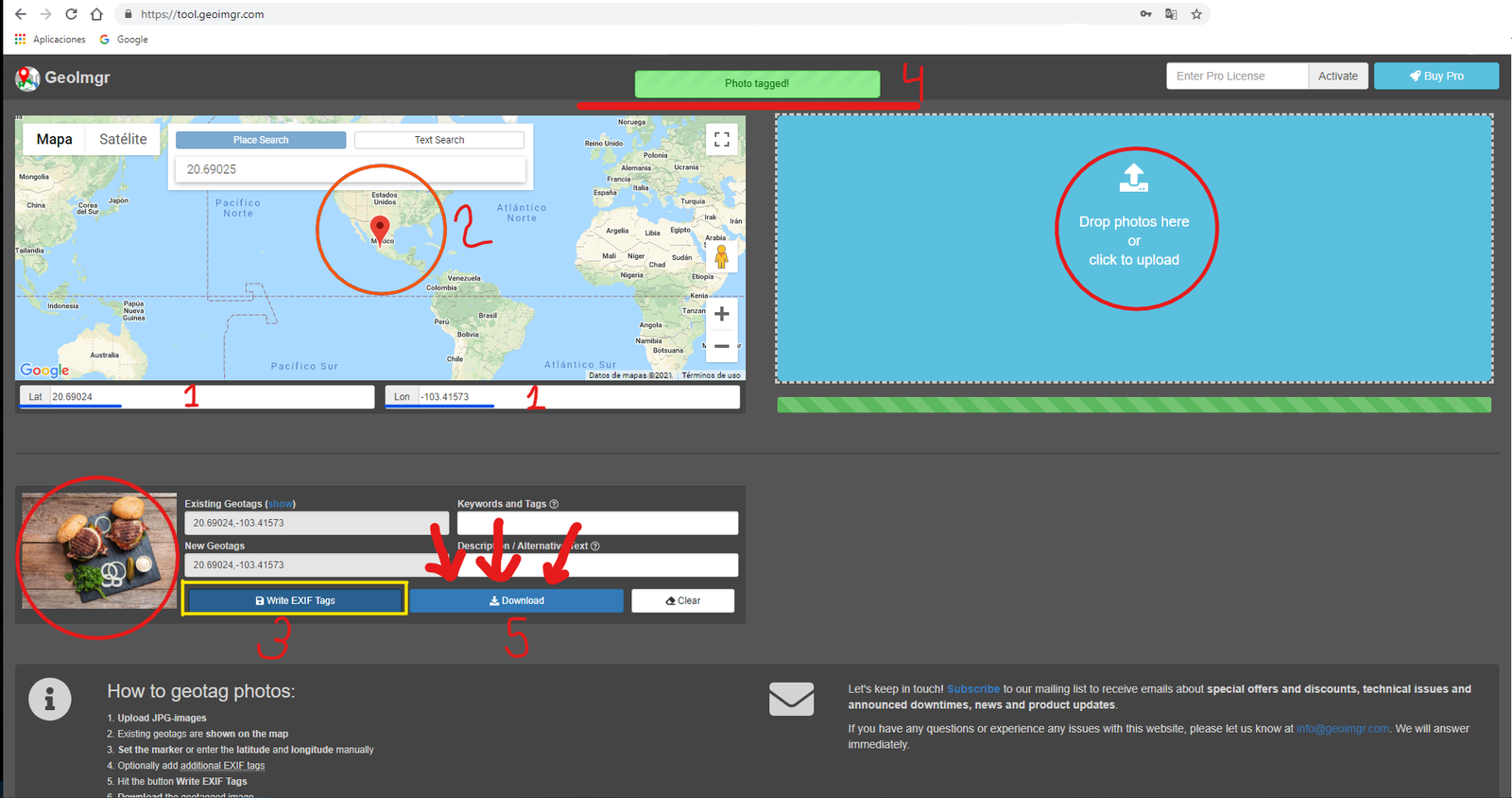Click the map fullscreen toggle icon

point(721,140)
